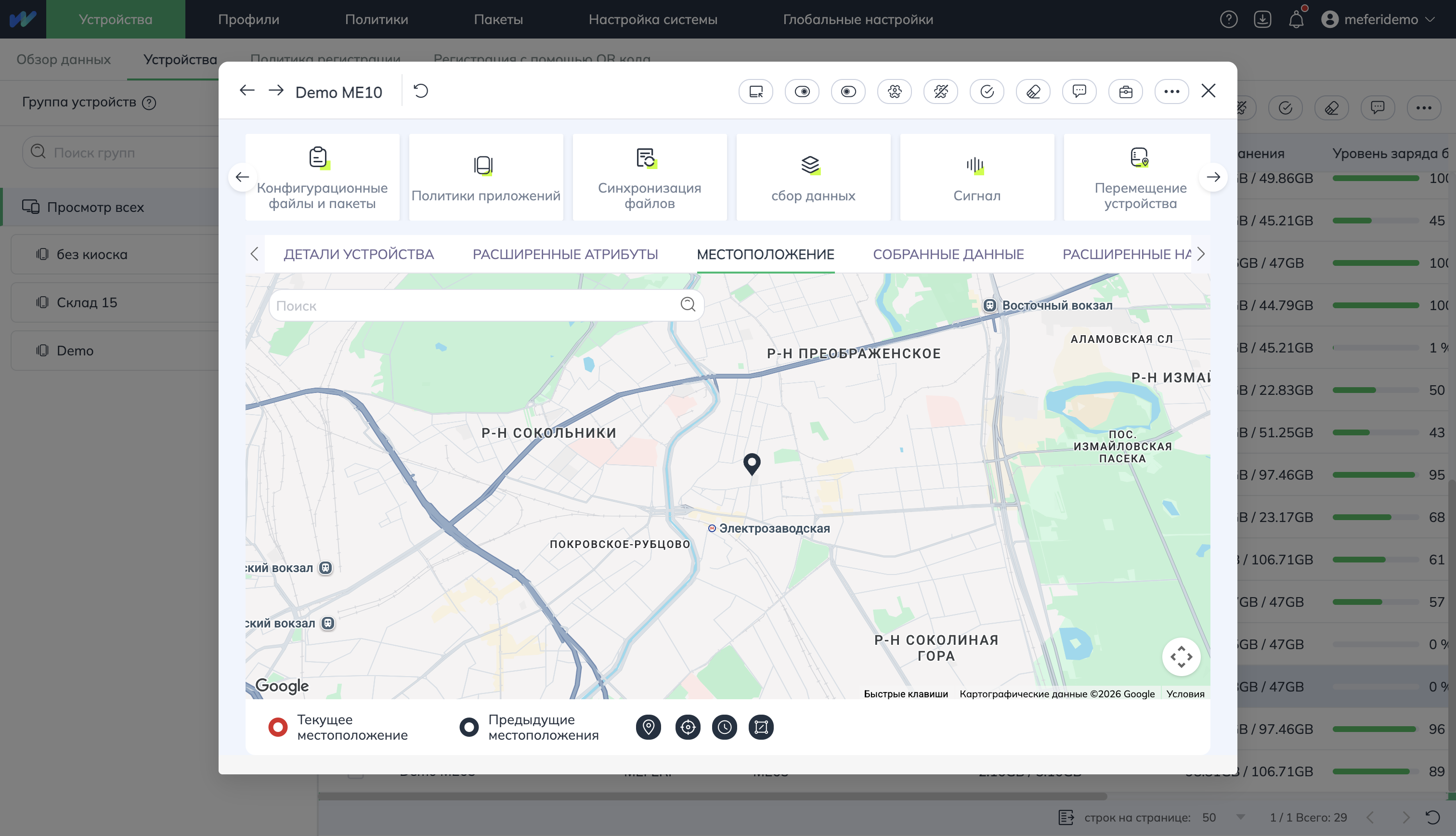Open Политики приложений card
Image resolution: width=1456 pixels, height=836 pixels.
[485, 177]
